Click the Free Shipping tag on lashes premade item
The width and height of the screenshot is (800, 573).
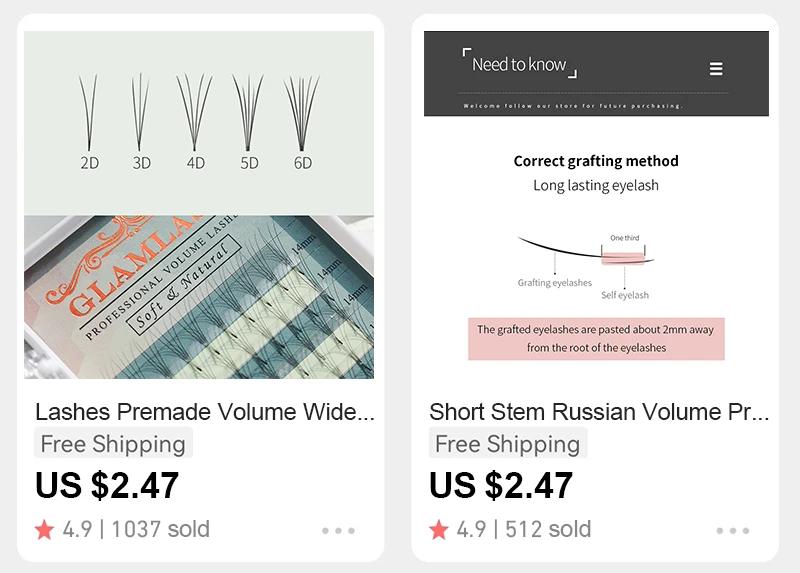click(x=113, y=443)
